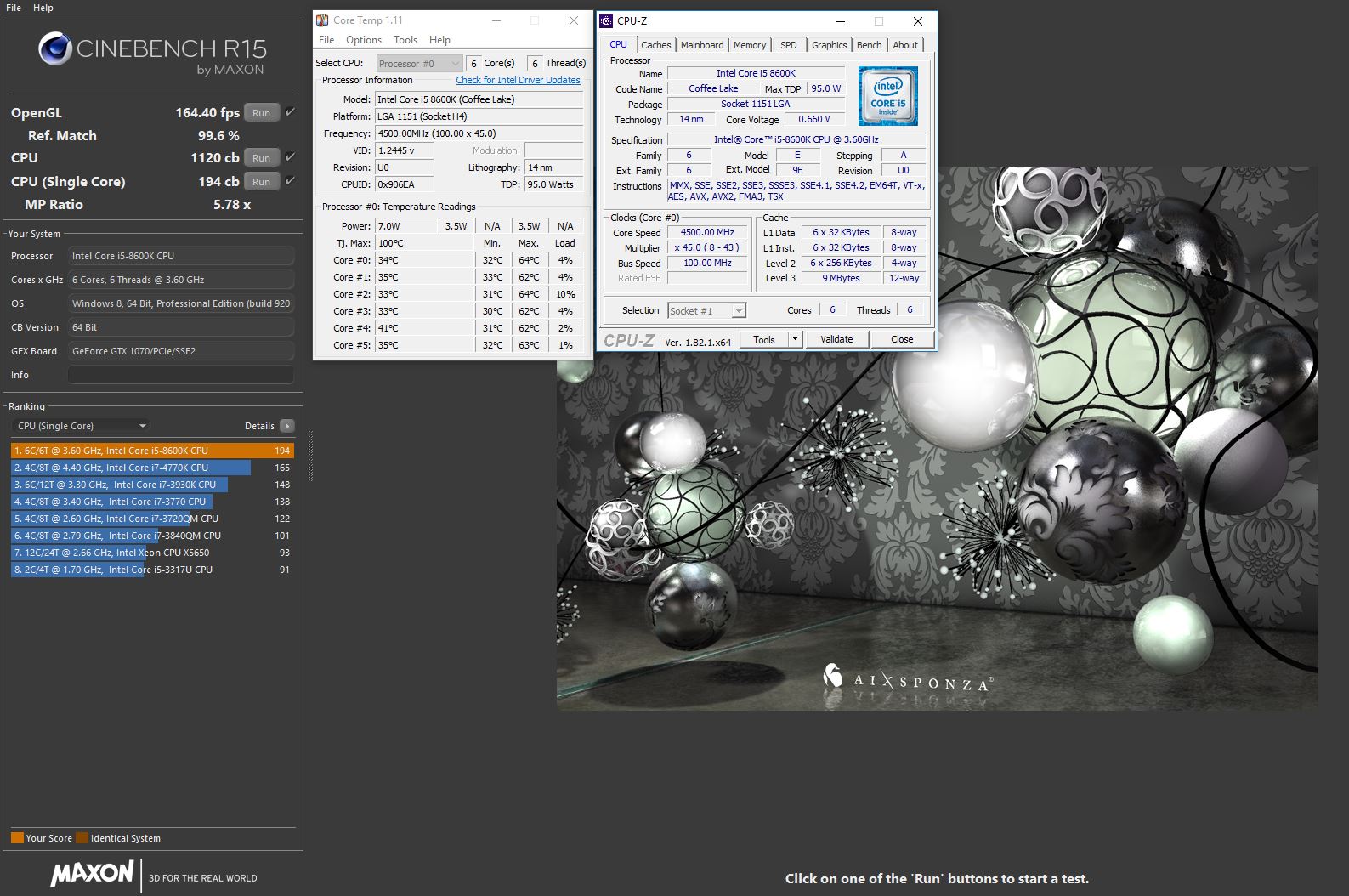1349x896 pixels.
Task: Select ranking row i7-3930K scoring 148
Action: pyautogui.click(x=153, y=485)
